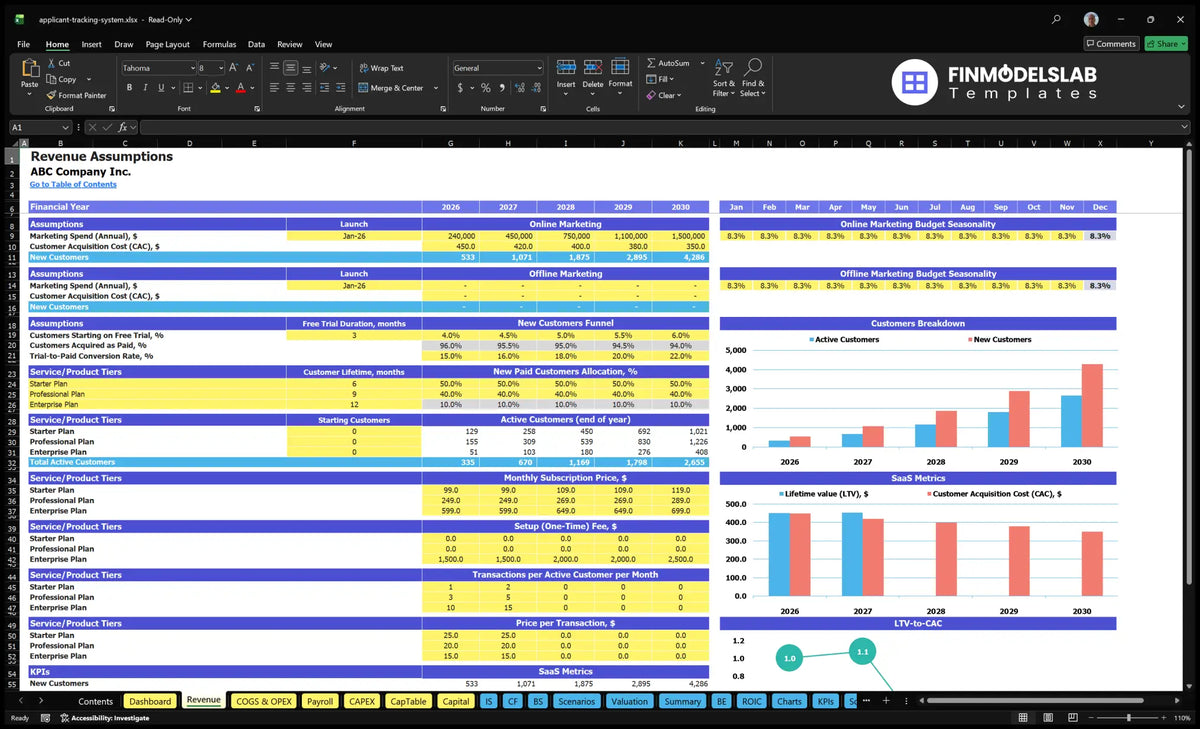
Task: Click the Cut scissors icon
Action: coord(52,63)
